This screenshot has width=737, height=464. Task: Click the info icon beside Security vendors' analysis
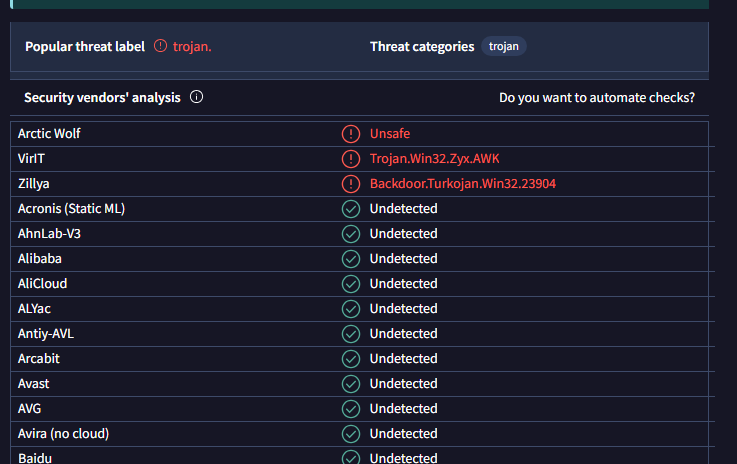[x=196, y=97]
